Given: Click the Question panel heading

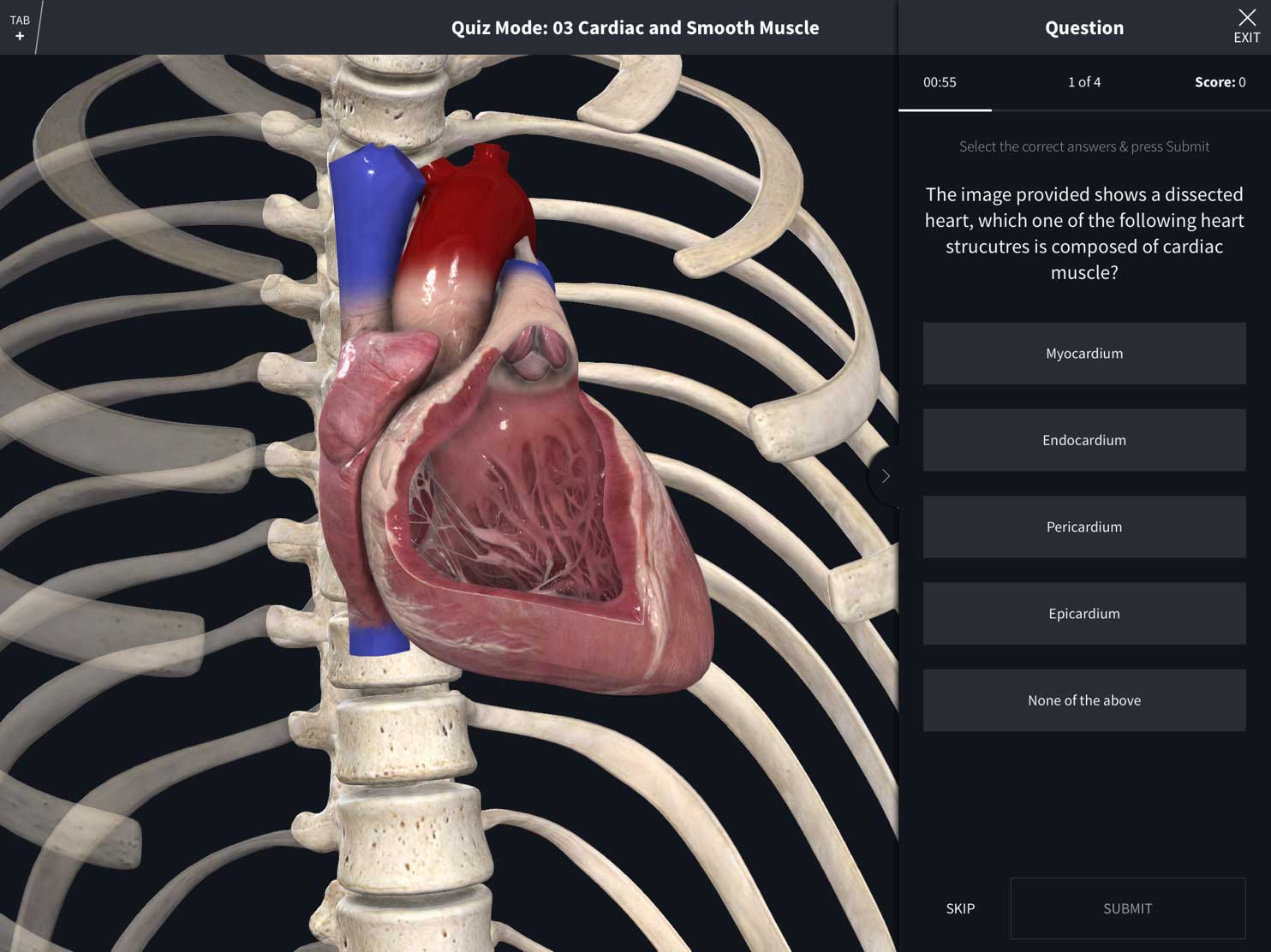Looking at the screenshot, I should pyautogui.click(x=1084, y=27).
